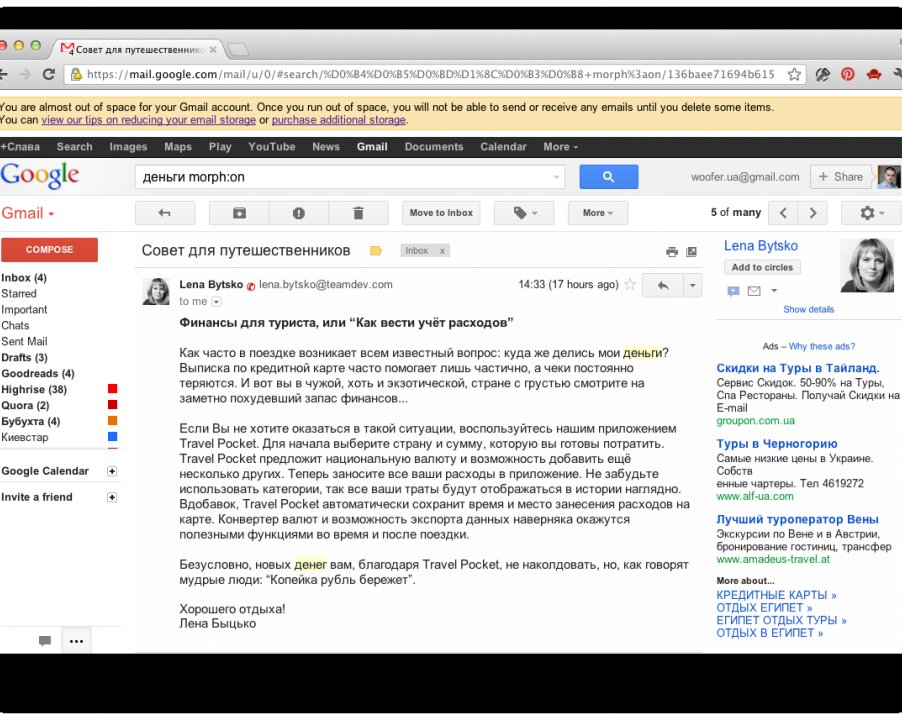Open the Sent Mail folder
The width and height of the screenshot is (902, 720).
24,342
